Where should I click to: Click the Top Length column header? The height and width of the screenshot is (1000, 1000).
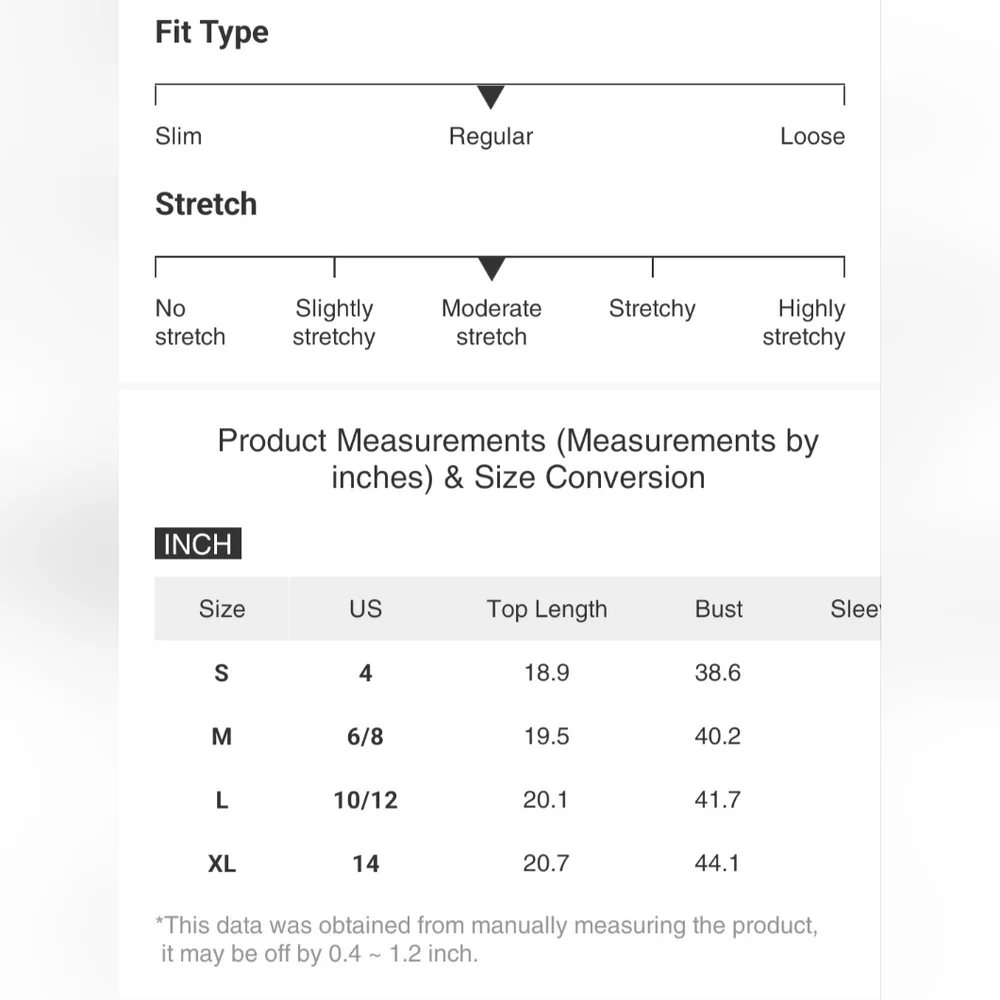547,609
